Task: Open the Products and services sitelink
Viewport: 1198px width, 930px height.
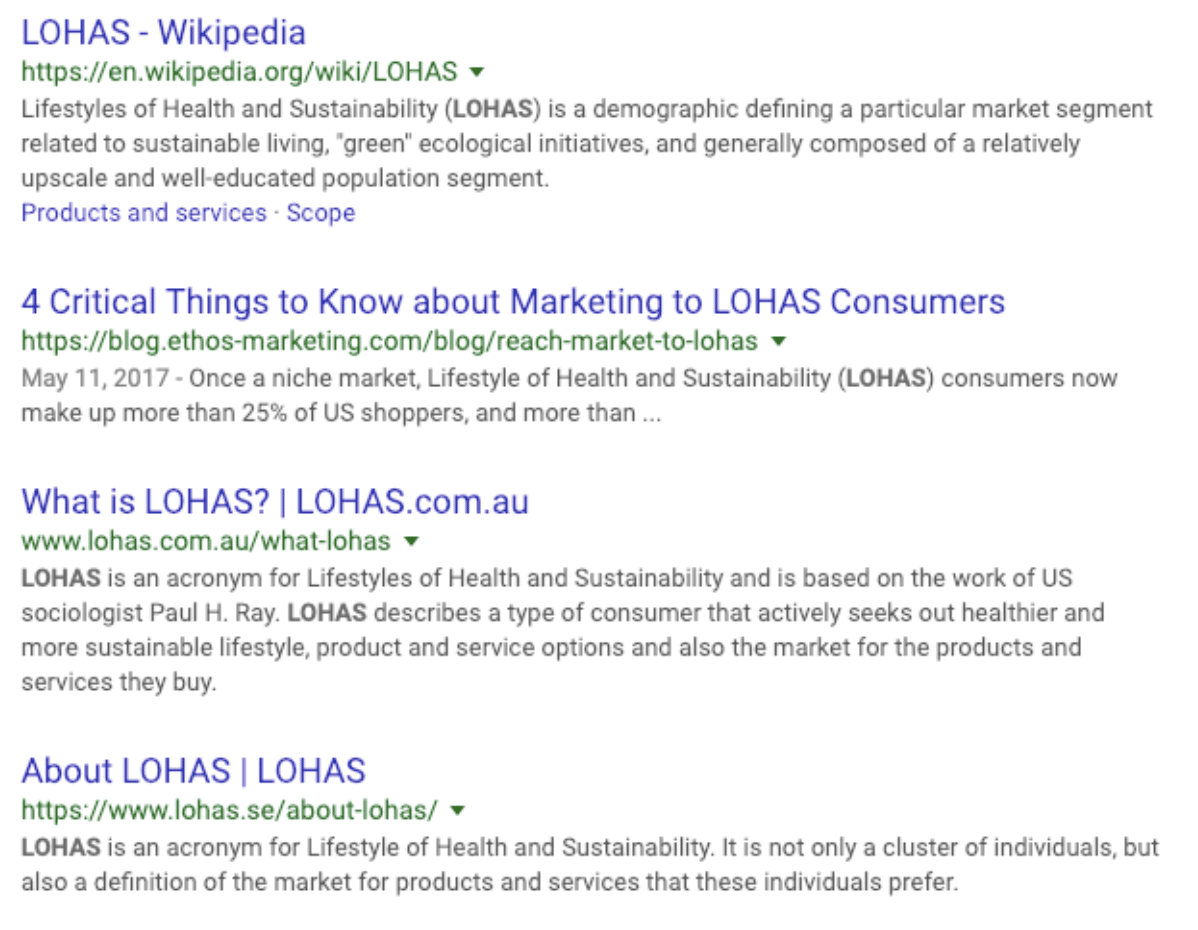Action: pos(144,212)
